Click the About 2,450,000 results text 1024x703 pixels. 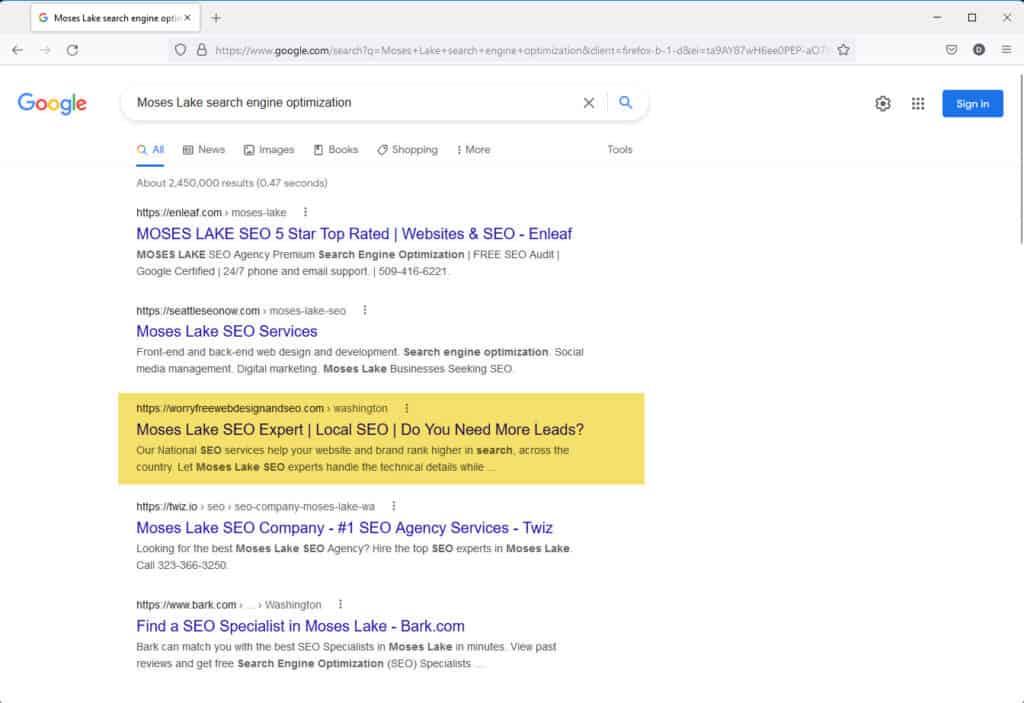(x=232, y=183)
